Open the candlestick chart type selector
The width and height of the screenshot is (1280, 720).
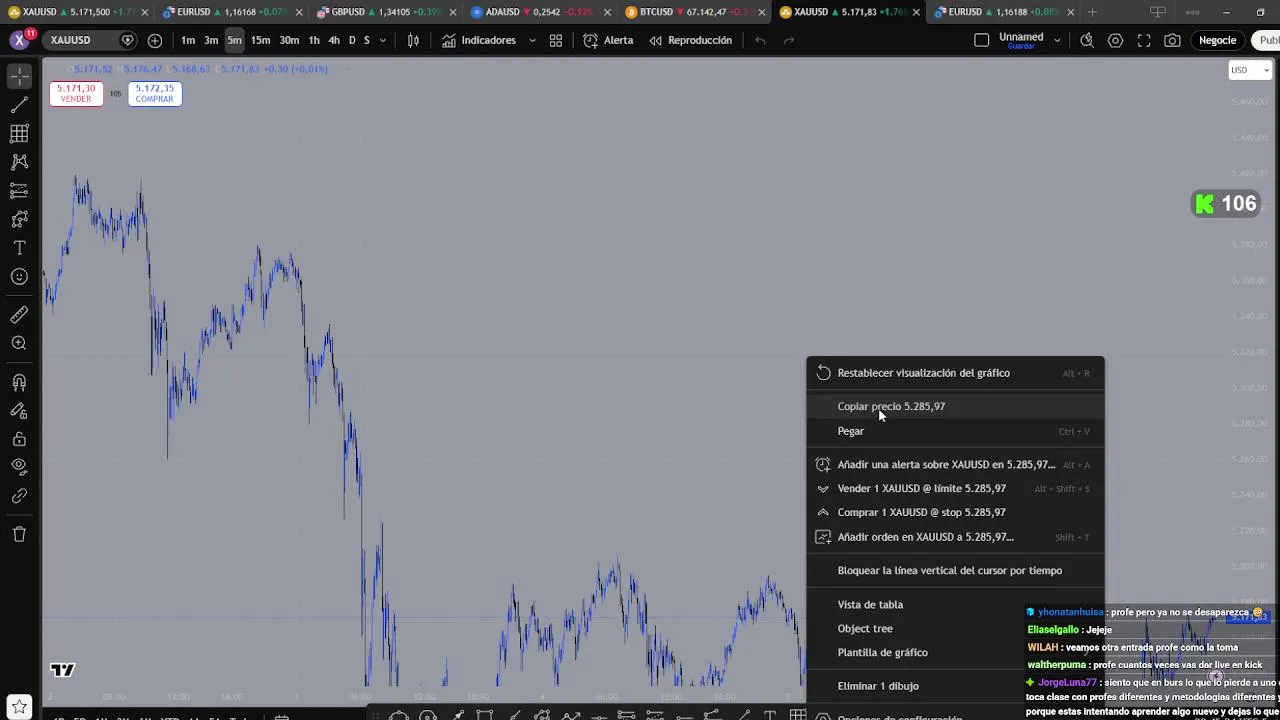pyautogui.click(x=413, y=40)
